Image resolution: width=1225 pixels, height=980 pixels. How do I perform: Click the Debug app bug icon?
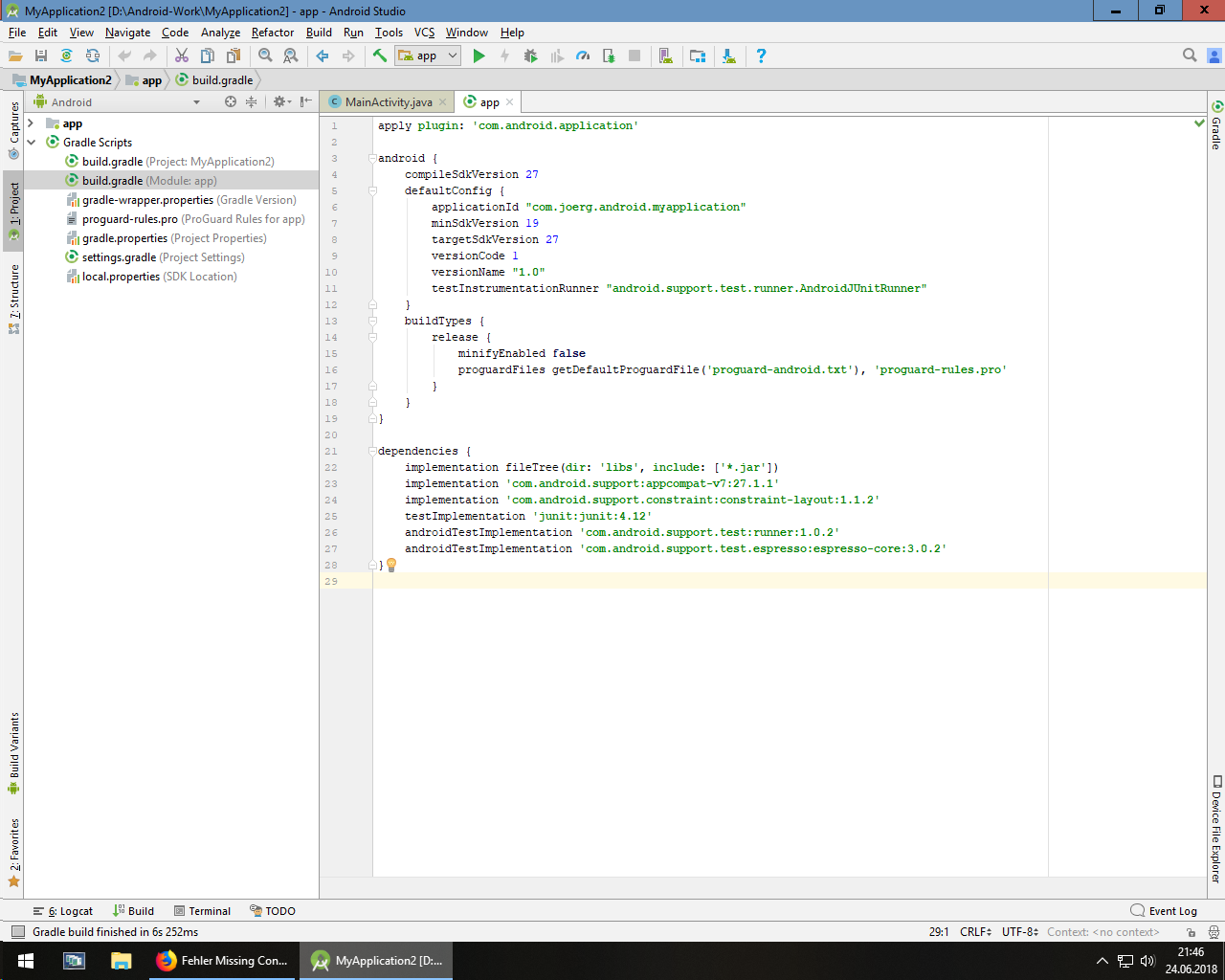pyautogui.click(x=531, y=56)
